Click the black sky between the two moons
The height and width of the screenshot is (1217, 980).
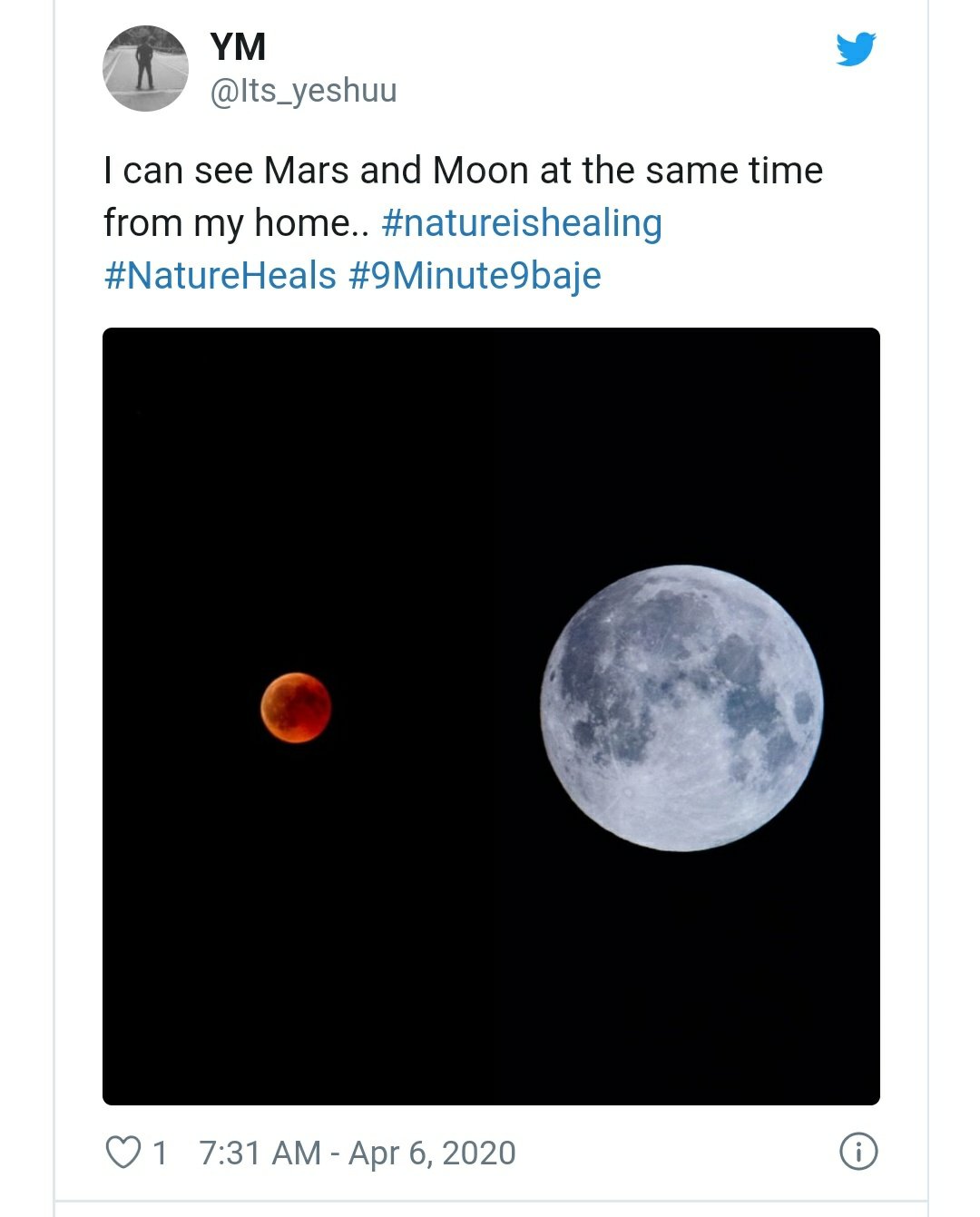pyautogui.click(x=436, y=708)
